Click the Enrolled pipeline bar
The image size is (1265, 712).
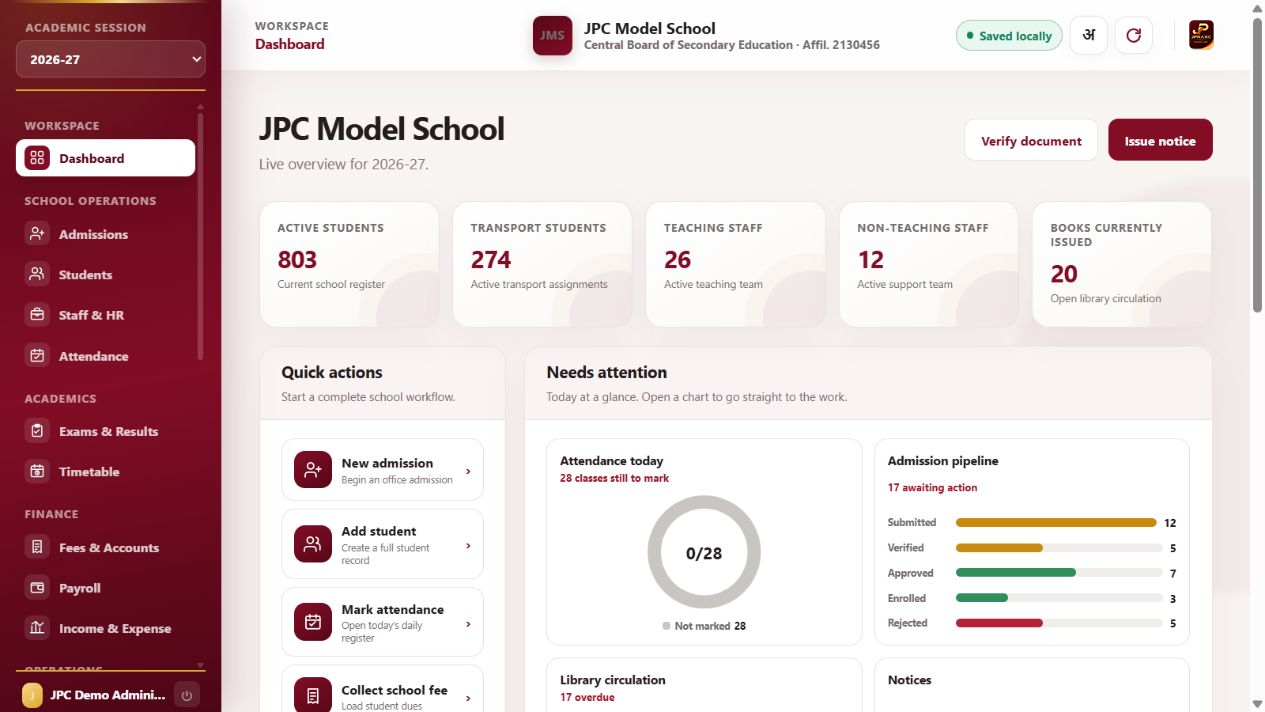1059,598
